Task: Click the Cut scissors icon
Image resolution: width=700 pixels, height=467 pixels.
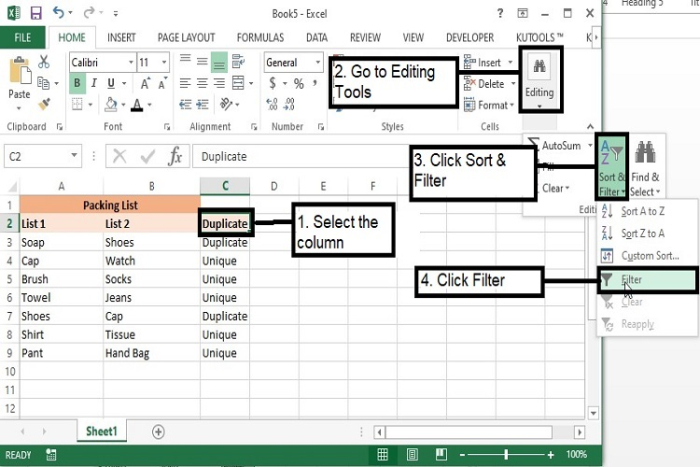Action: pyautogui.click(x=44, y=62)
